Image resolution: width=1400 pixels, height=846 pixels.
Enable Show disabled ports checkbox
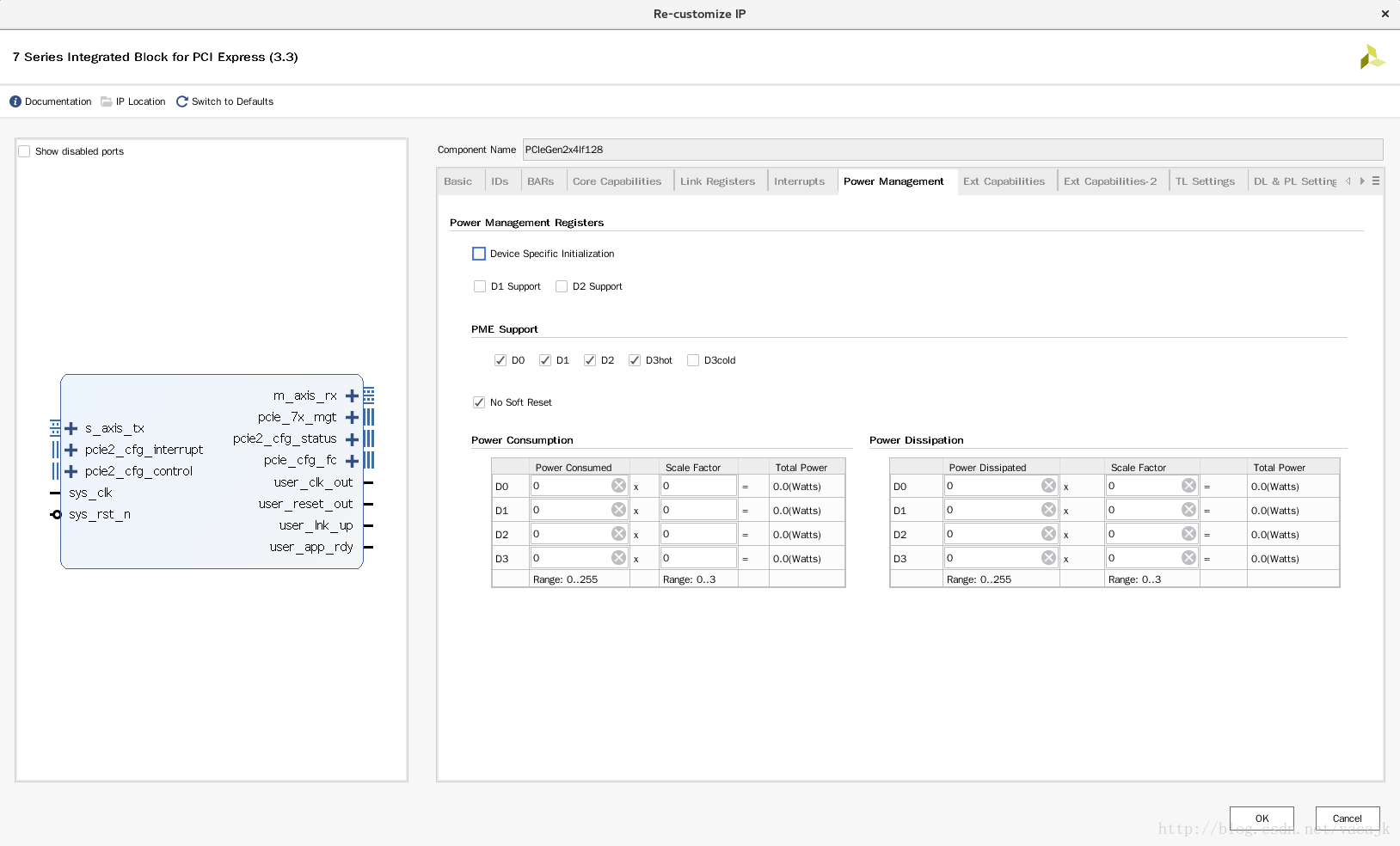coord(24,151)
